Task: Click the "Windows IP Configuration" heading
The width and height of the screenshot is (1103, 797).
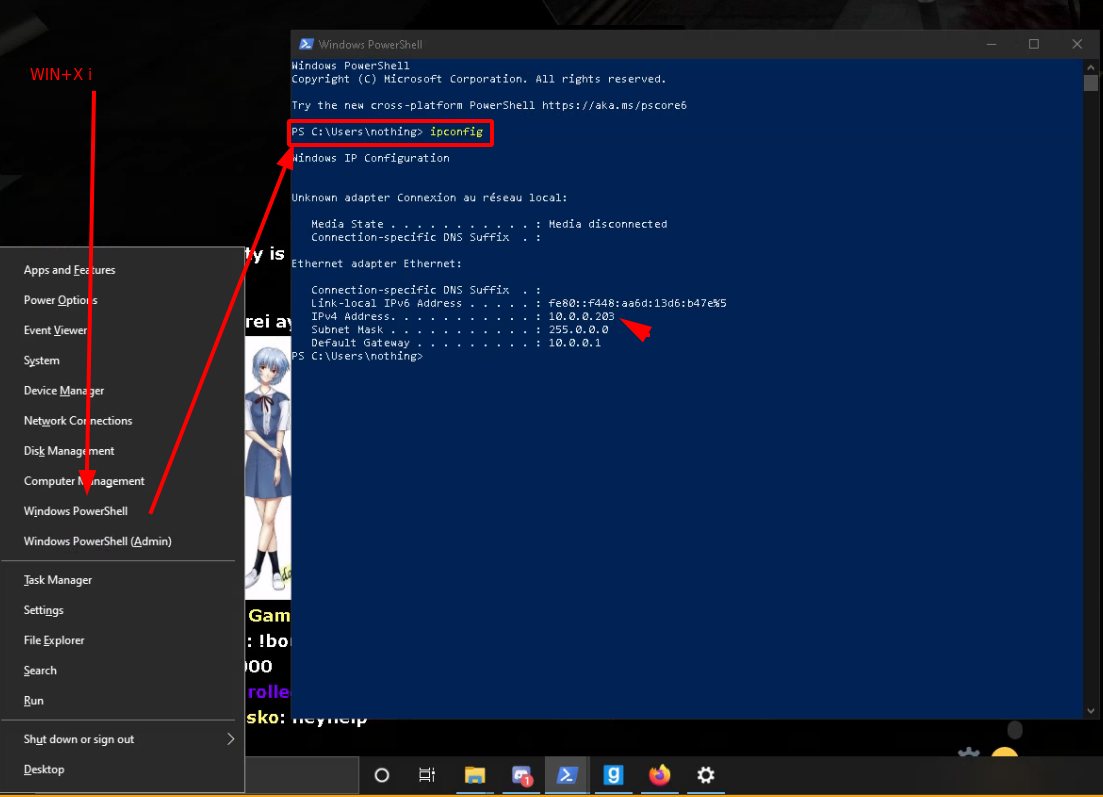Action: [371, 158]
